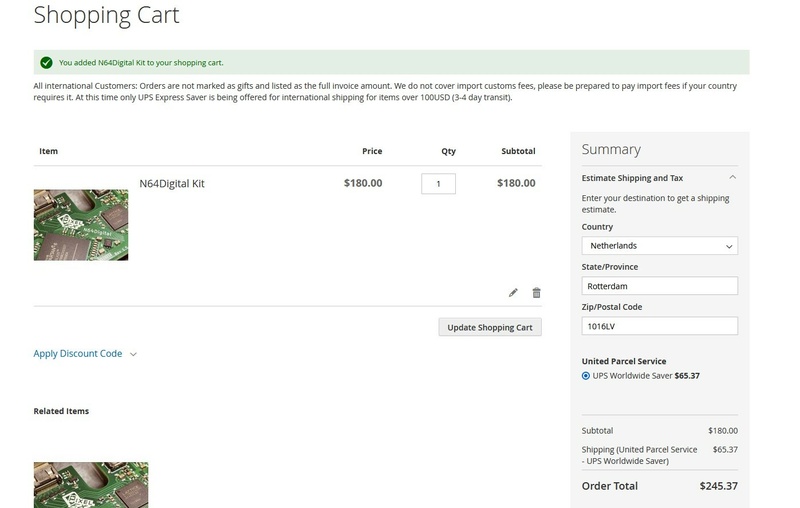Open the Country dropdown
The image size is (800, 508).
pyautogui.click(x=659, y=245)
